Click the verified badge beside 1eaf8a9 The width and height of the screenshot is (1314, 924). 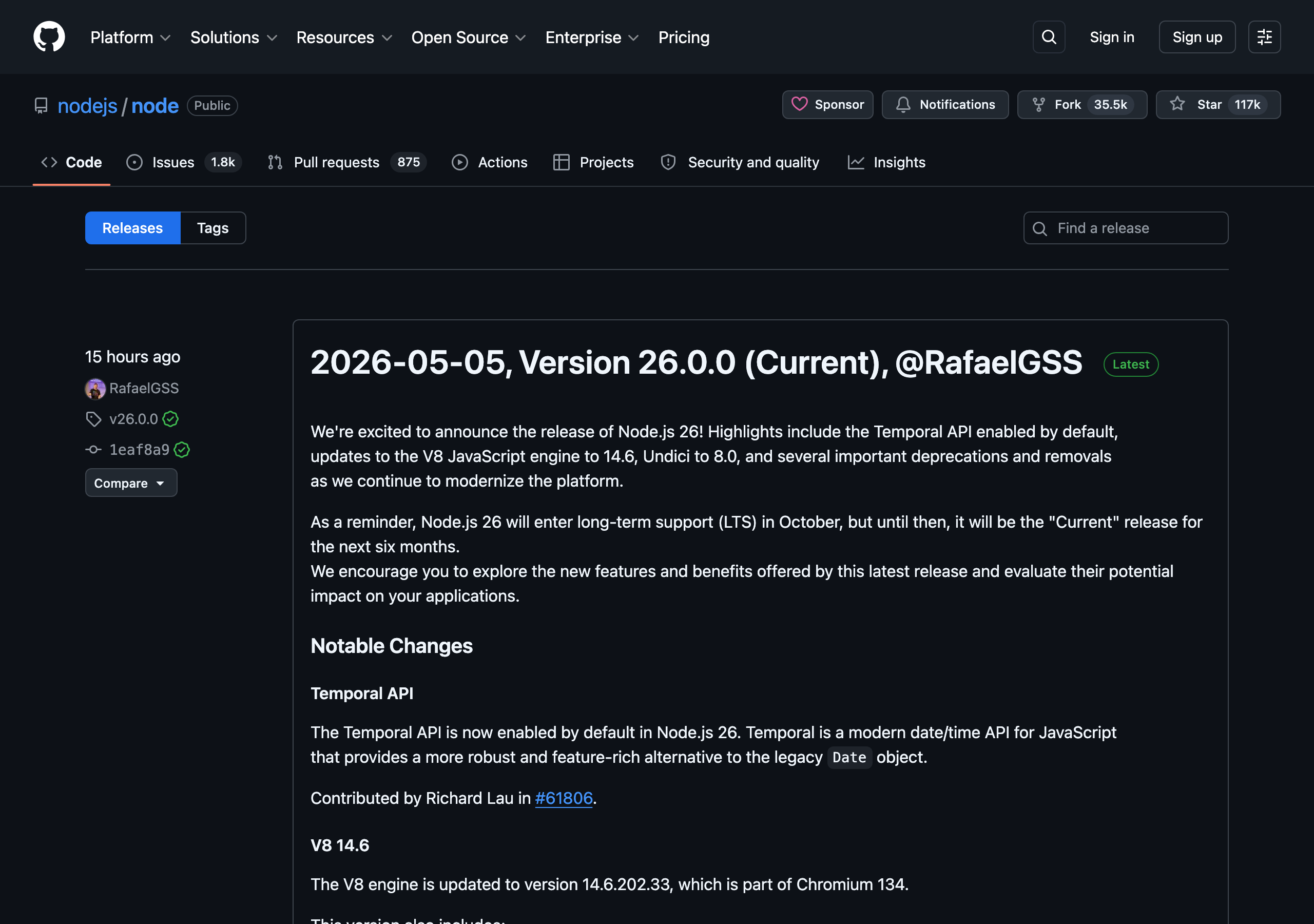182,450
